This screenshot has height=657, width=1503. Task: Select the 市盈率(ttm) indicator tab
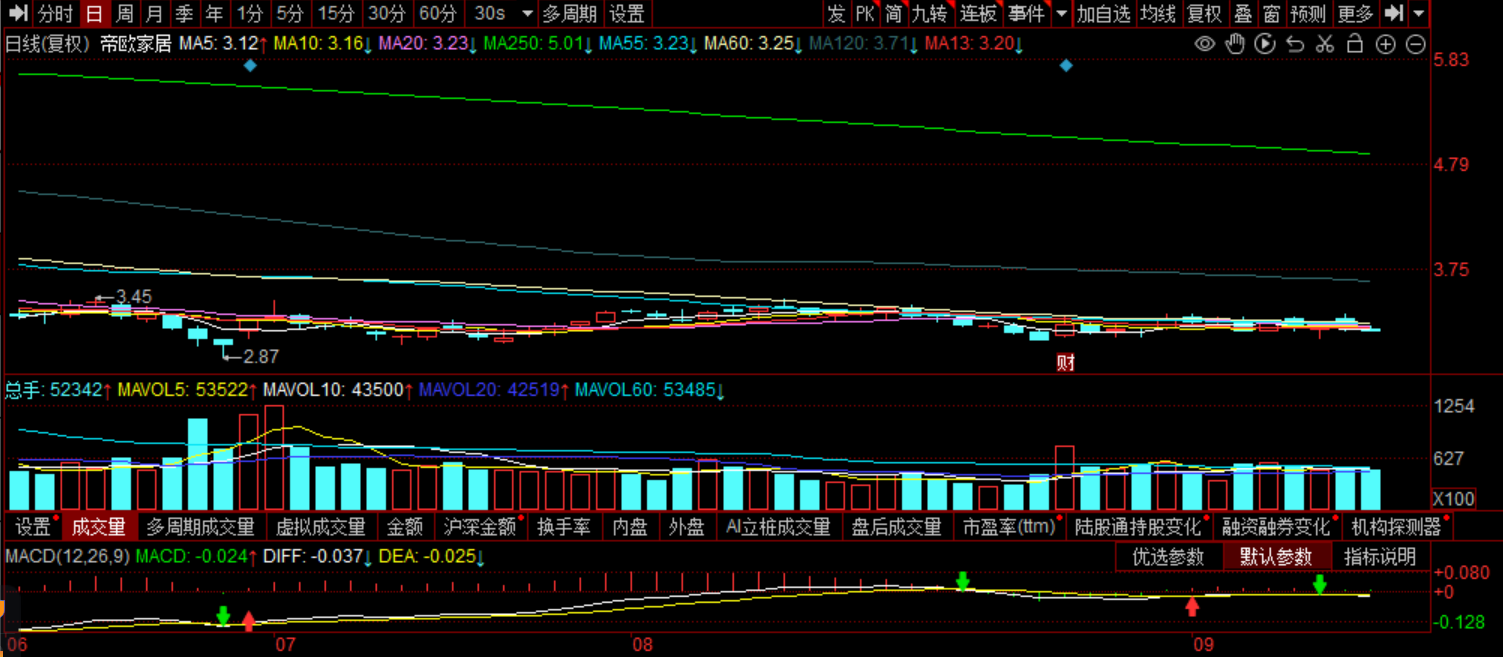[x=1010, y=526]
